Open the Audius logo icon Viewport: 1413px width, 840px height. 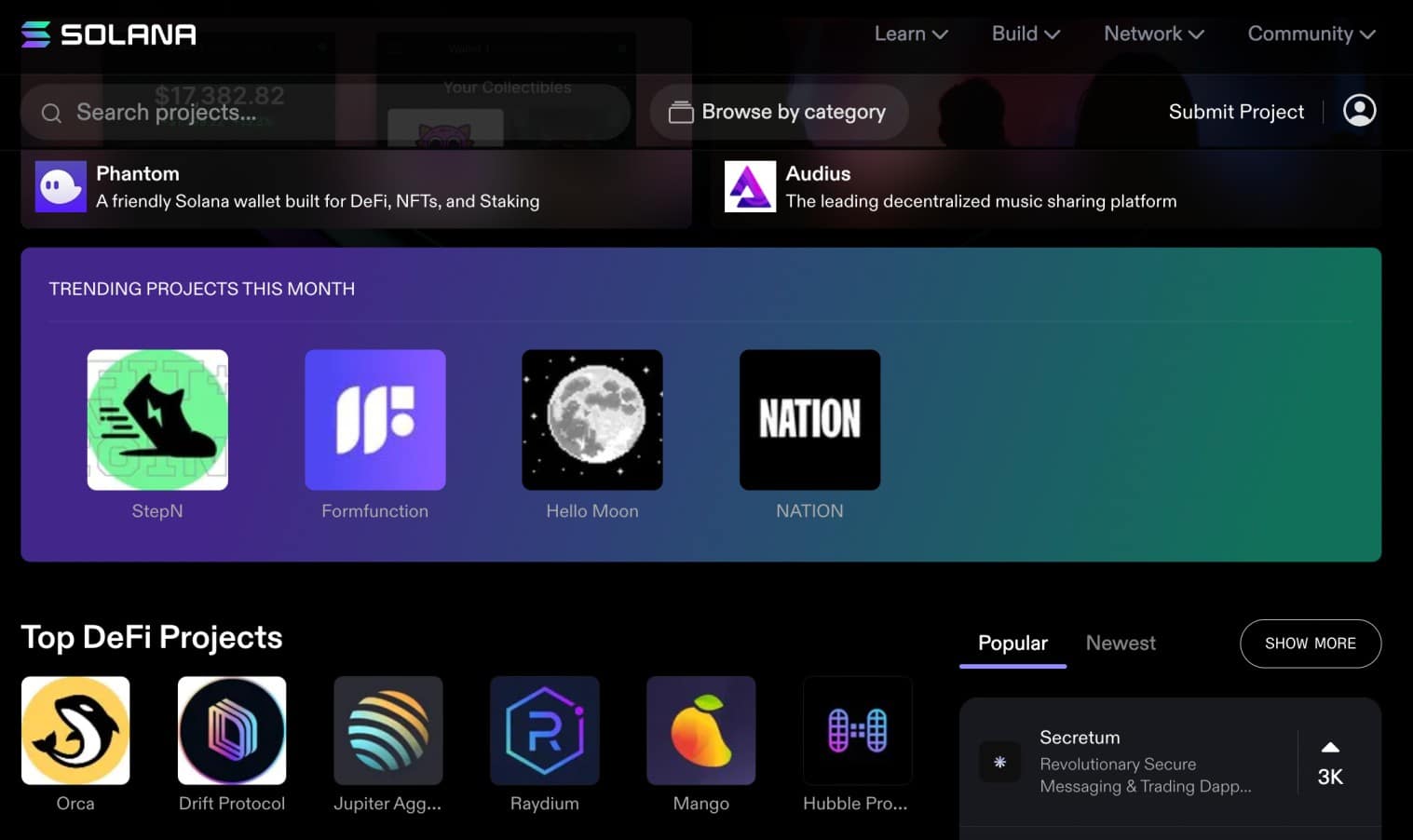tap(750, 186)
